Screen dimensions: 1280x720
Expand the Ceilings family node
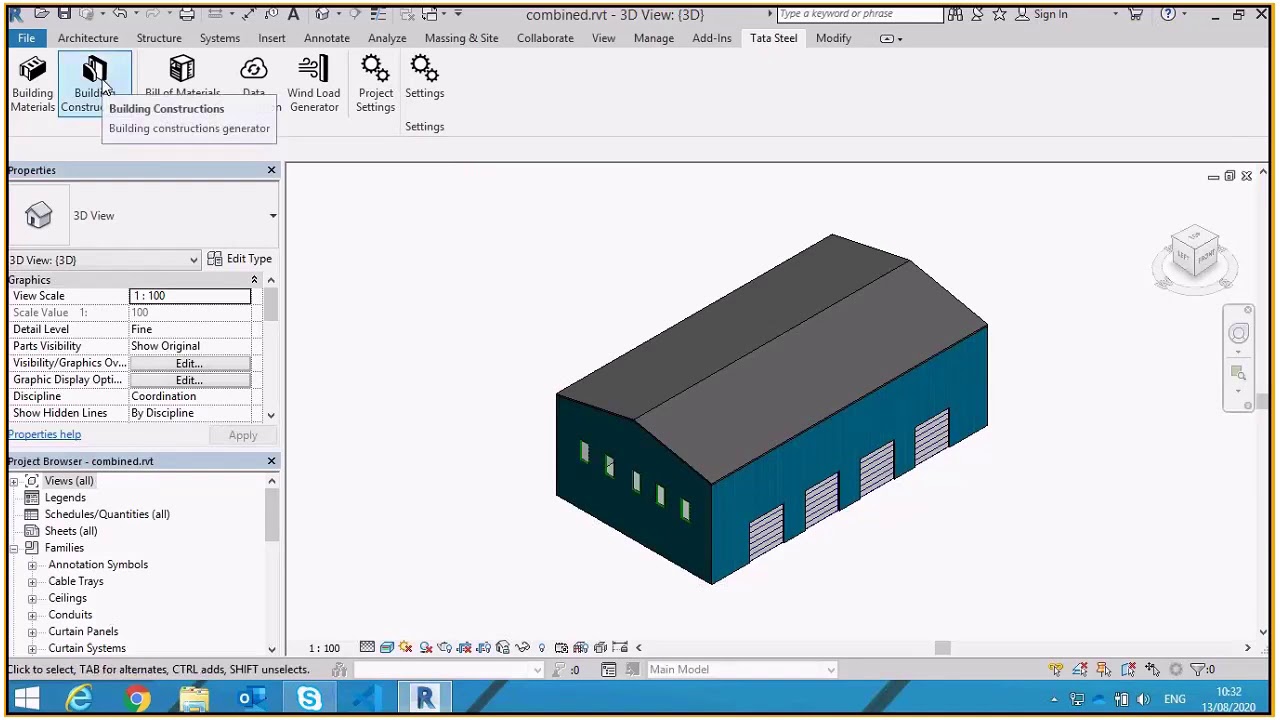point(32,598)
